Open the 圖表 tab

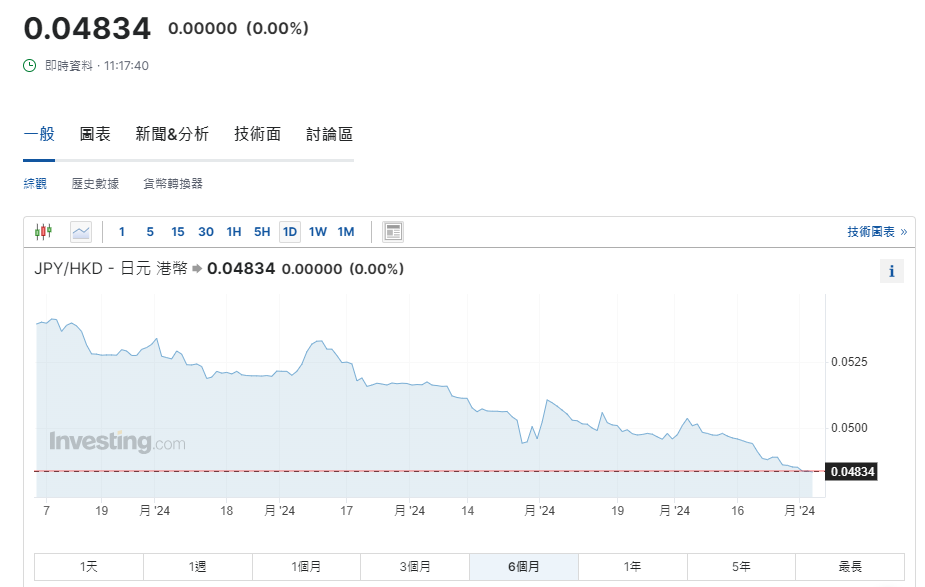point(95,134)
